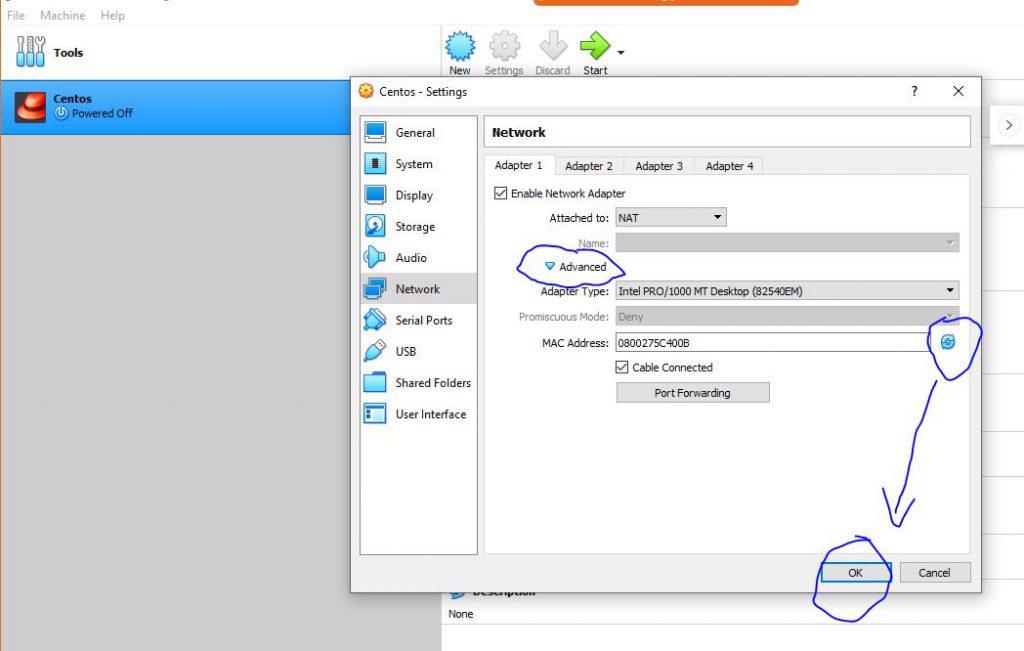Click the MAC Address input field

click(772, 343)
